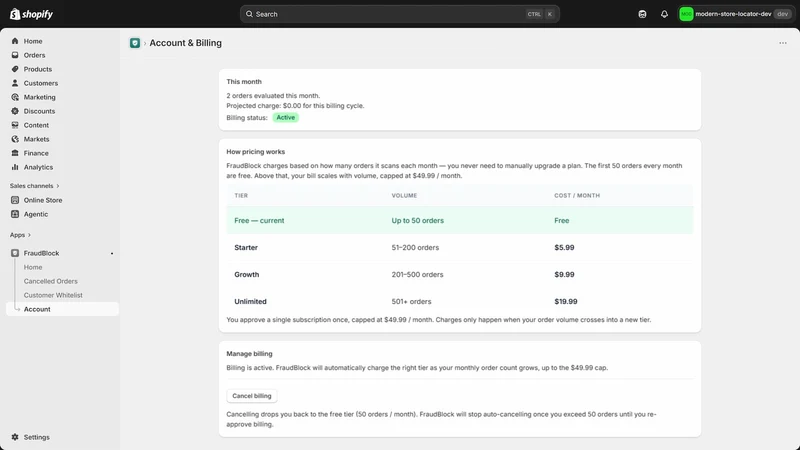
Task: Open the Sidekick assistant icon in top bar
Action: click(642, 14)
